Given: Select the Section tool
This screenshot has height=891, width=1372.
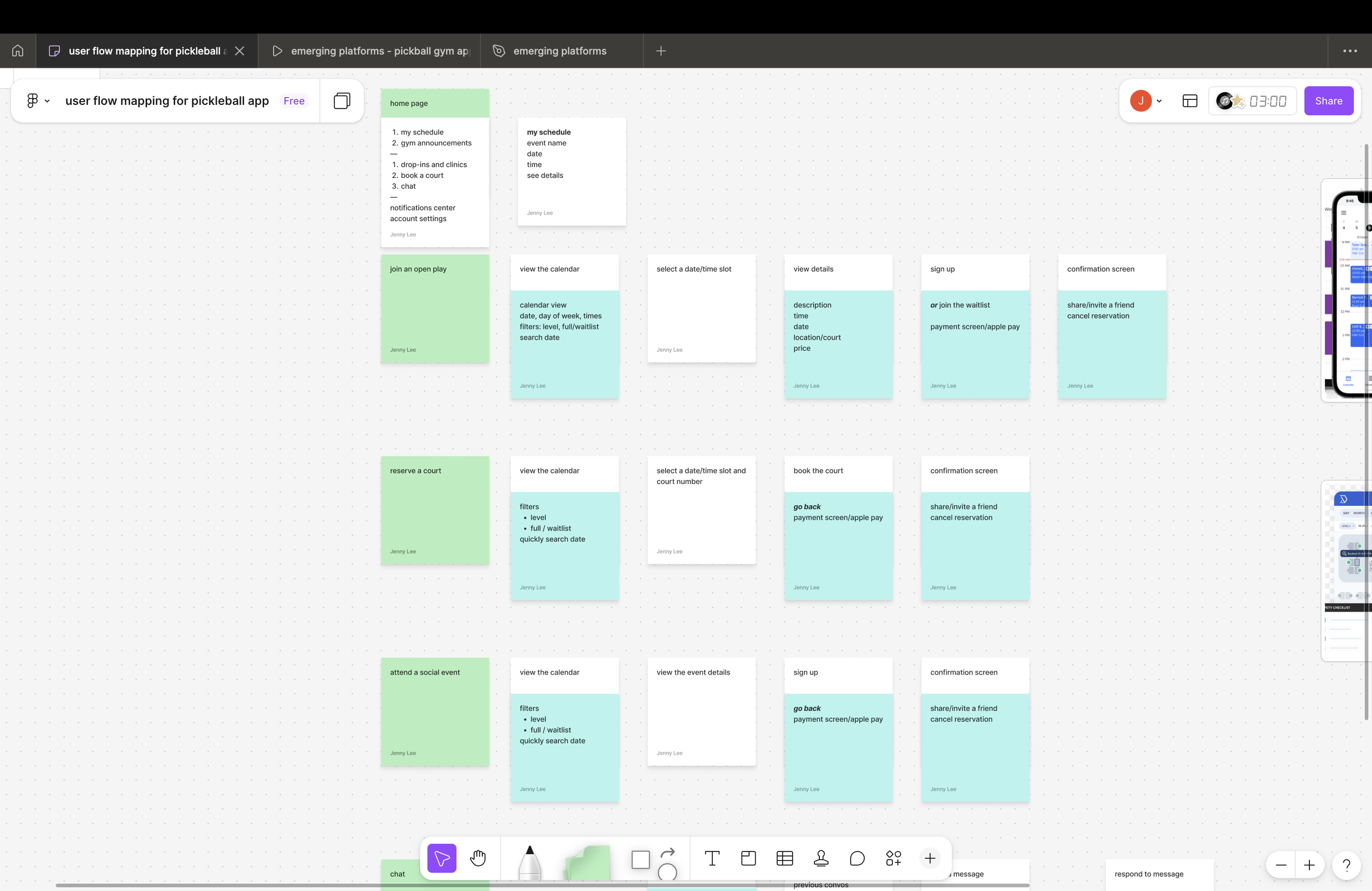Looking at the screenshot, I should click(748, 859).
